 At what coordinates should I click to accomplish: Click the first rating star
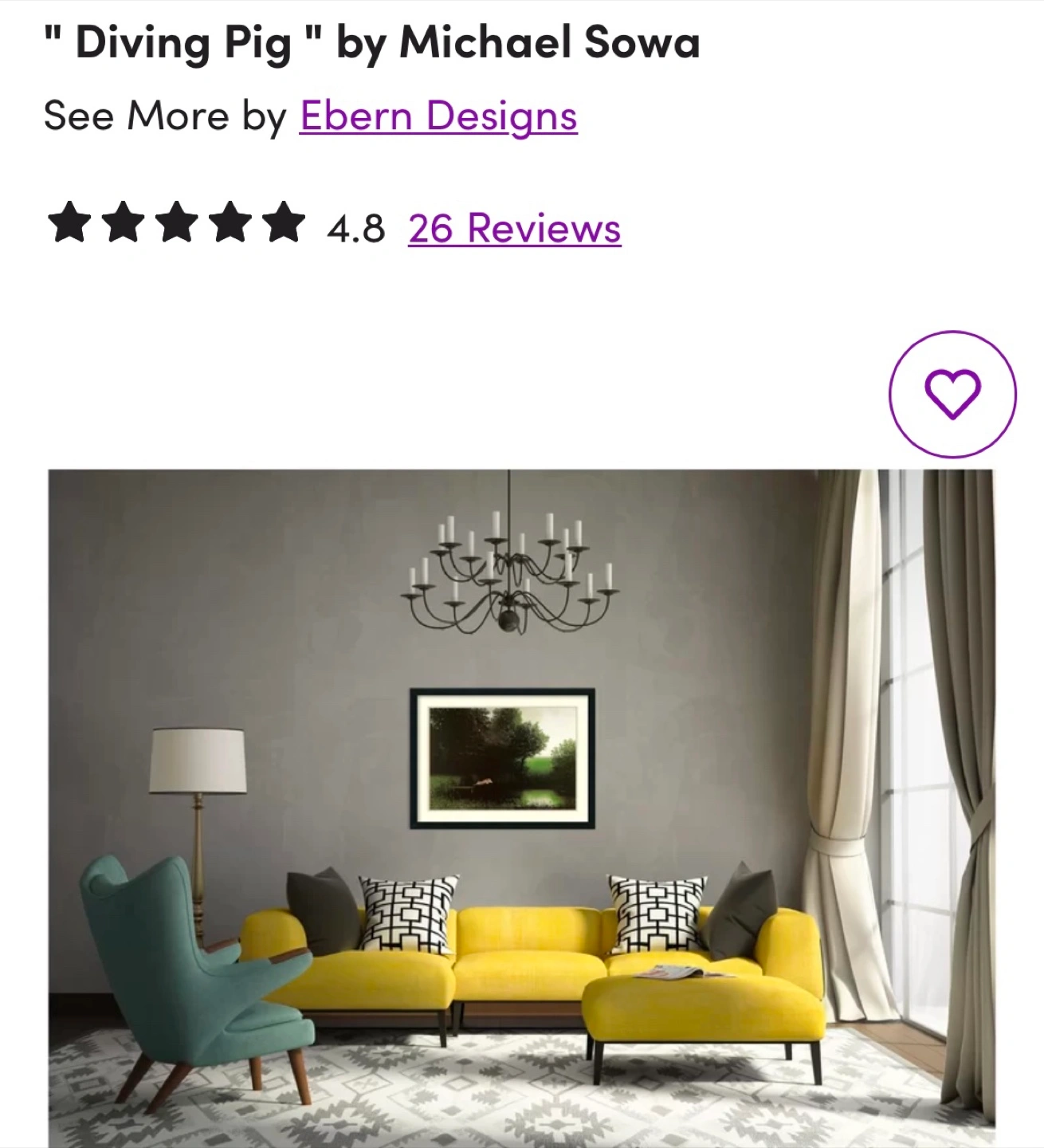(x=69, y=222)
